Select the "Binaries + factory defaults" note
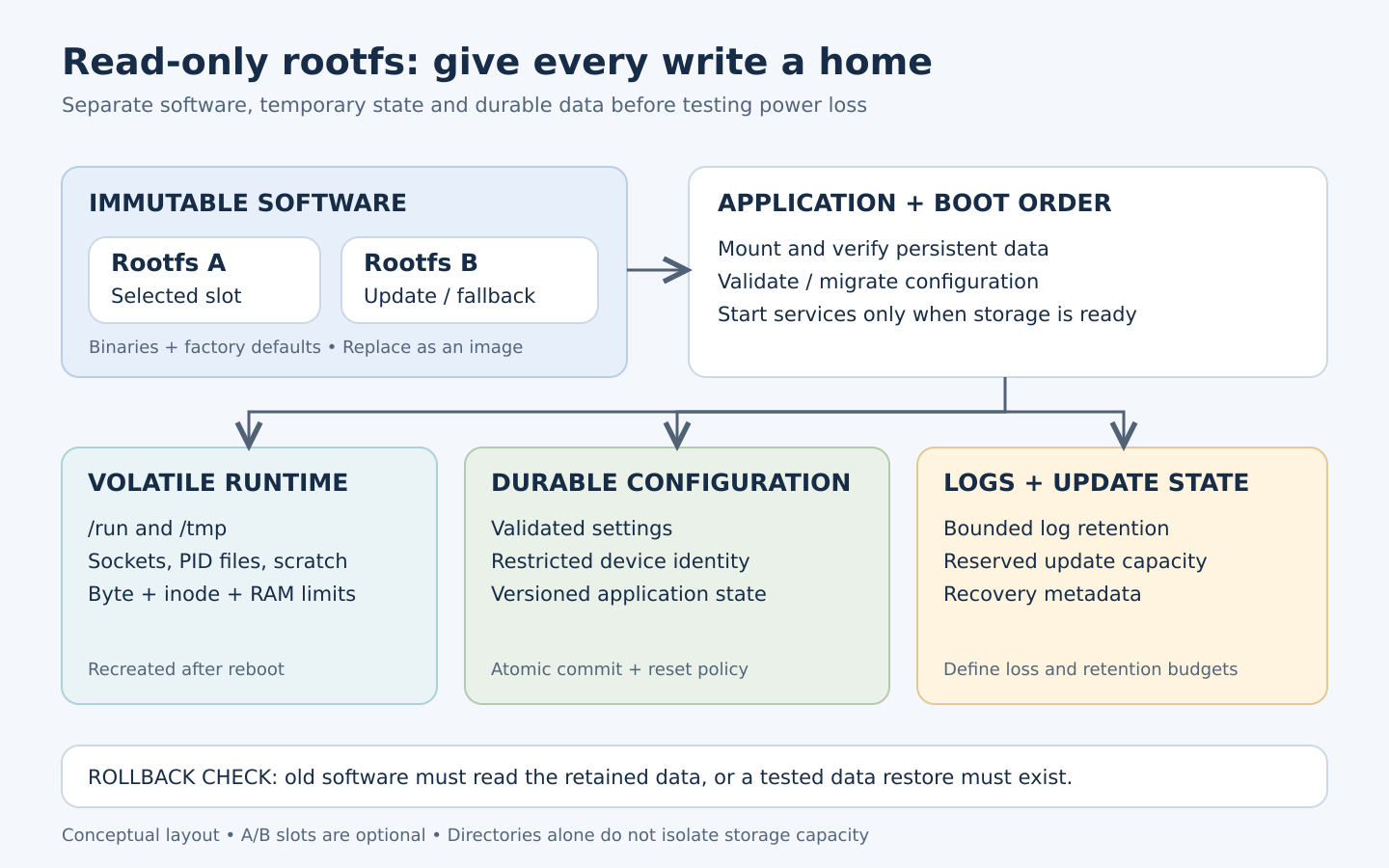The height and width of the screenshot is (868, 1389). [x=306, y=347]
